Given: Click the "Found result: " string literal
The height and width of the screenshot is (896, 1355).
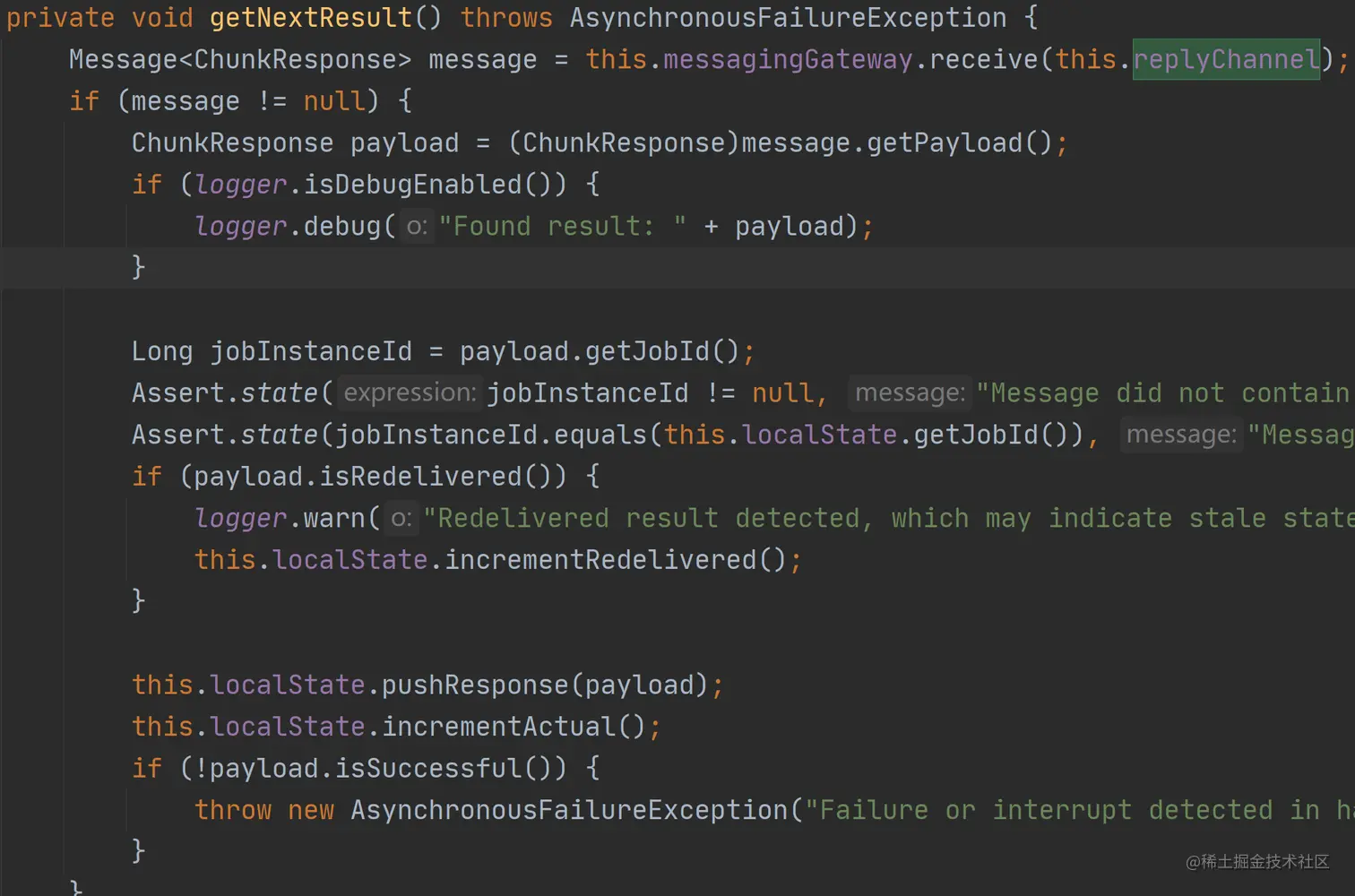Looking at the screenshot, I should pos(563,226).
